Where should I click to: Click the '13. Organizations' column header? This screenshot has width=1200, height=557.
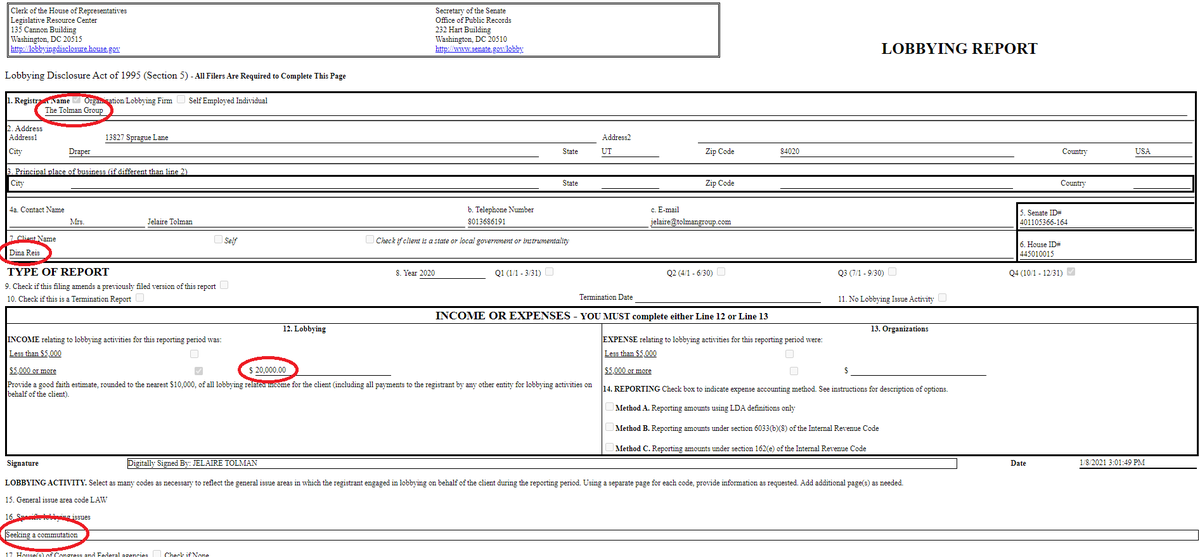click(899, 328)
